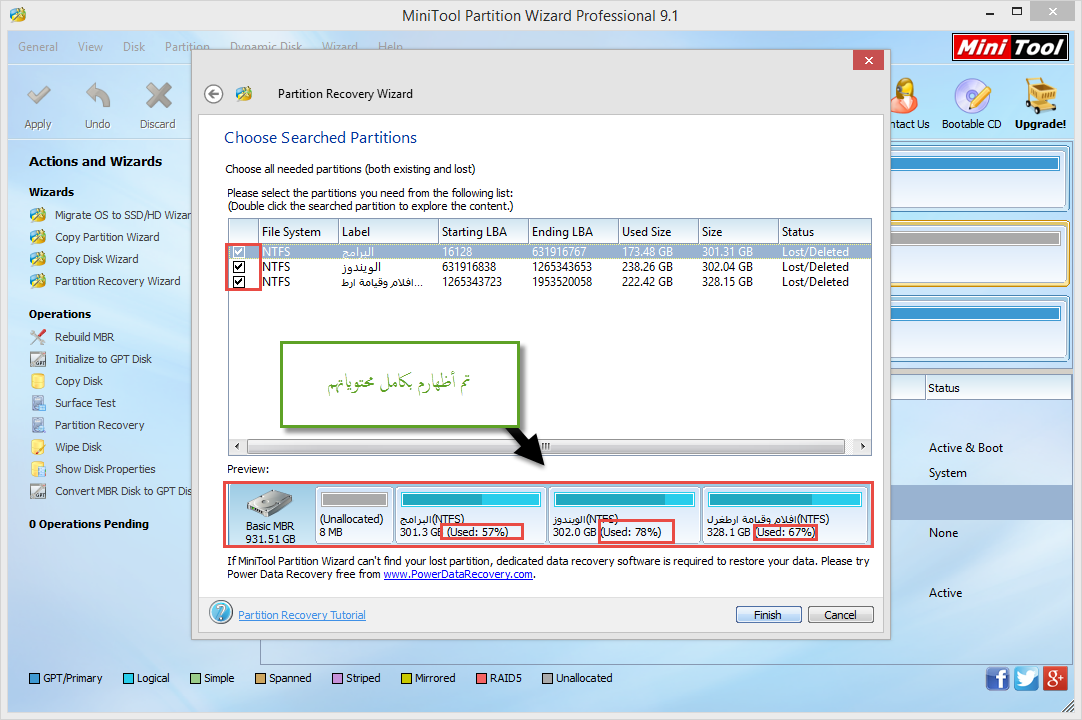Click the GPT/Primary legend color box
The width and height of the screenshot is (1082, 720).
click(x=35, y=679)
